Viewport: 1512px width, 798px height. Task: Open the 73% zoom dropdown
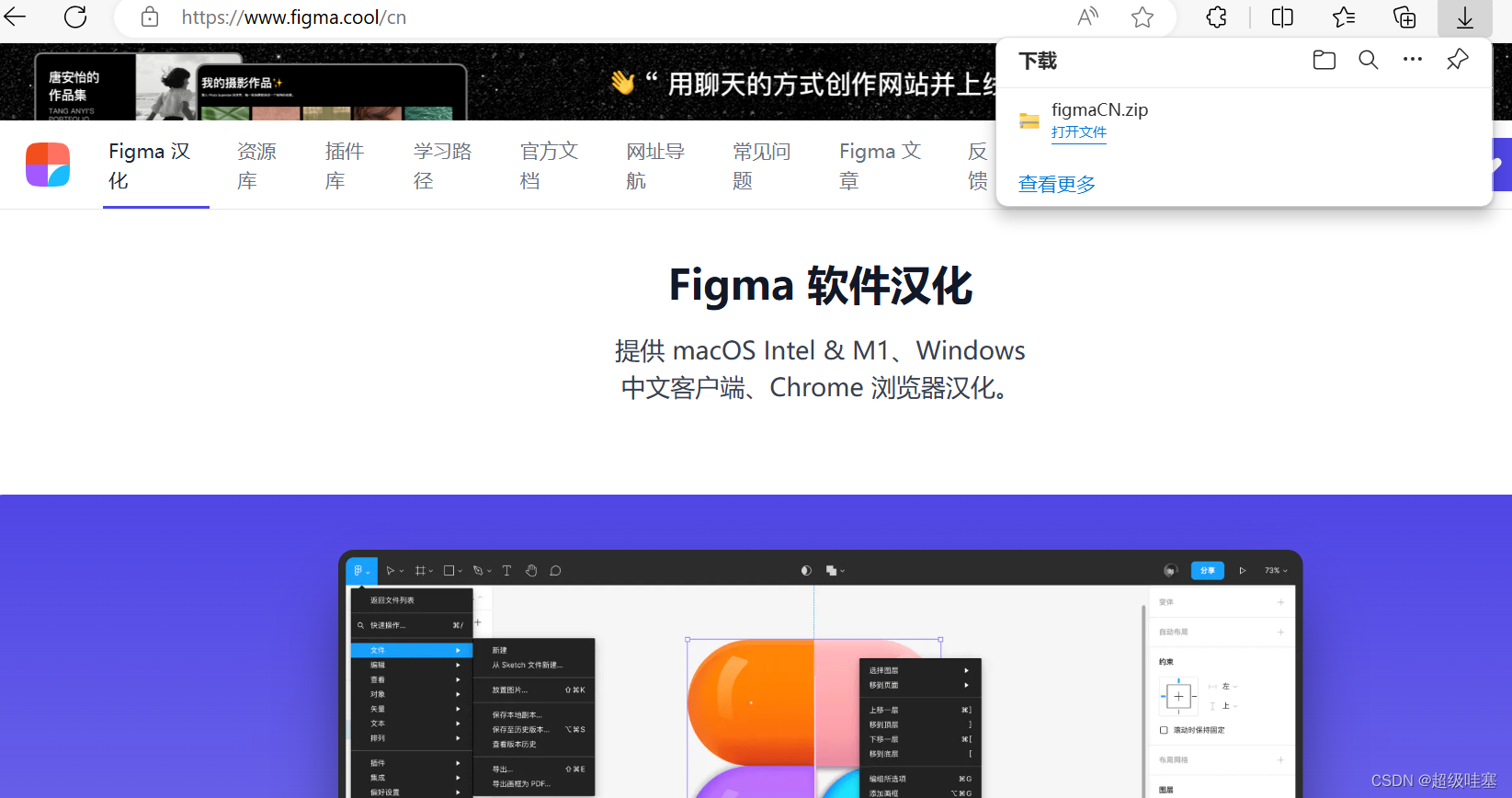1276,571
